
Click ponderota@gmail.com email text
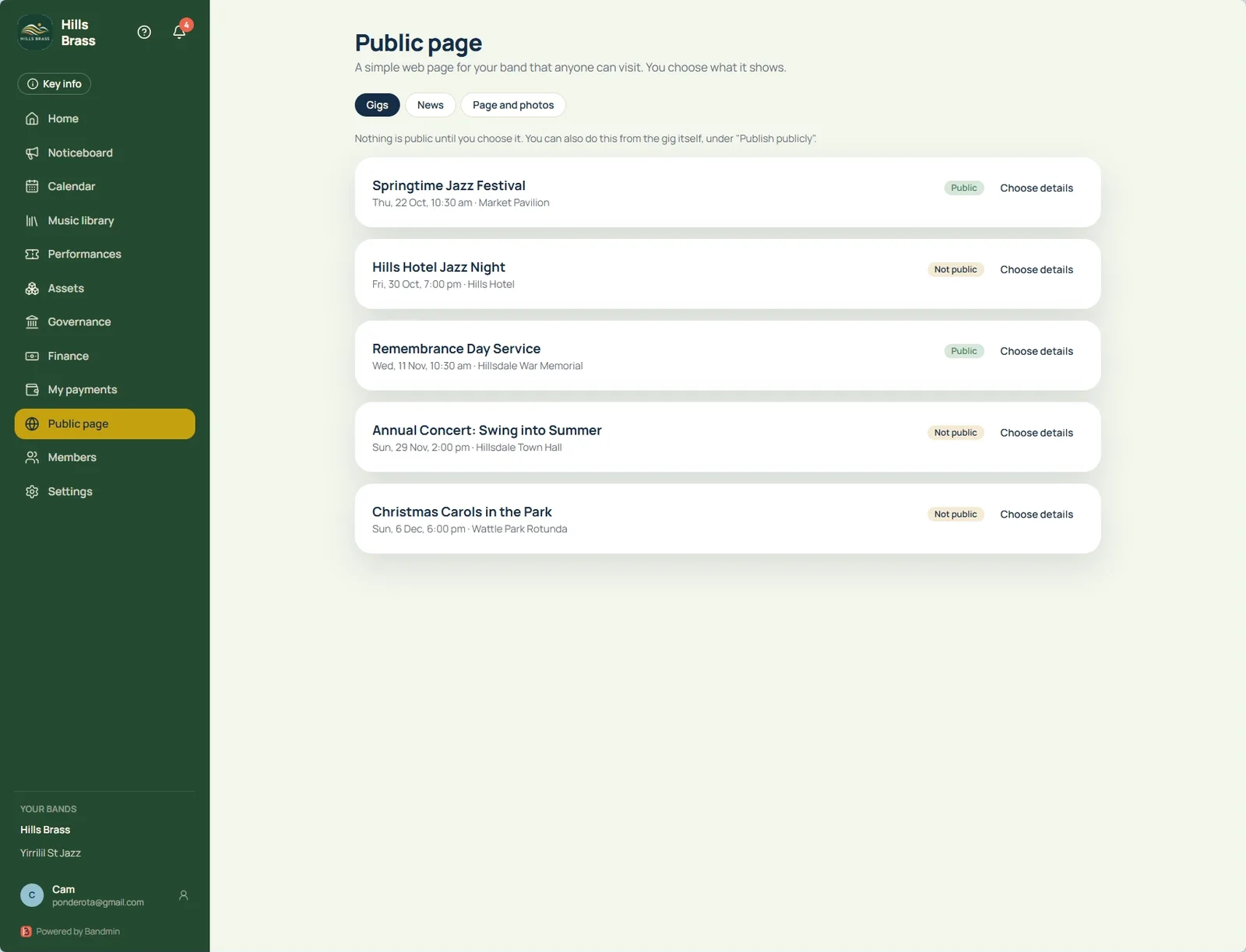(98, 902)
